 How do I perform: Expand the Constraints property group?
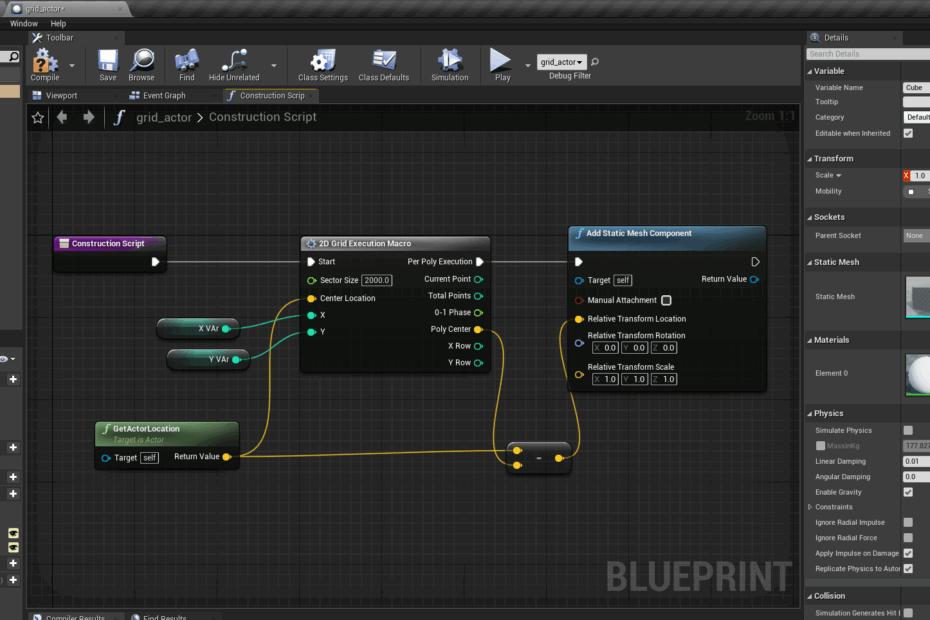(x=810, y=507)
